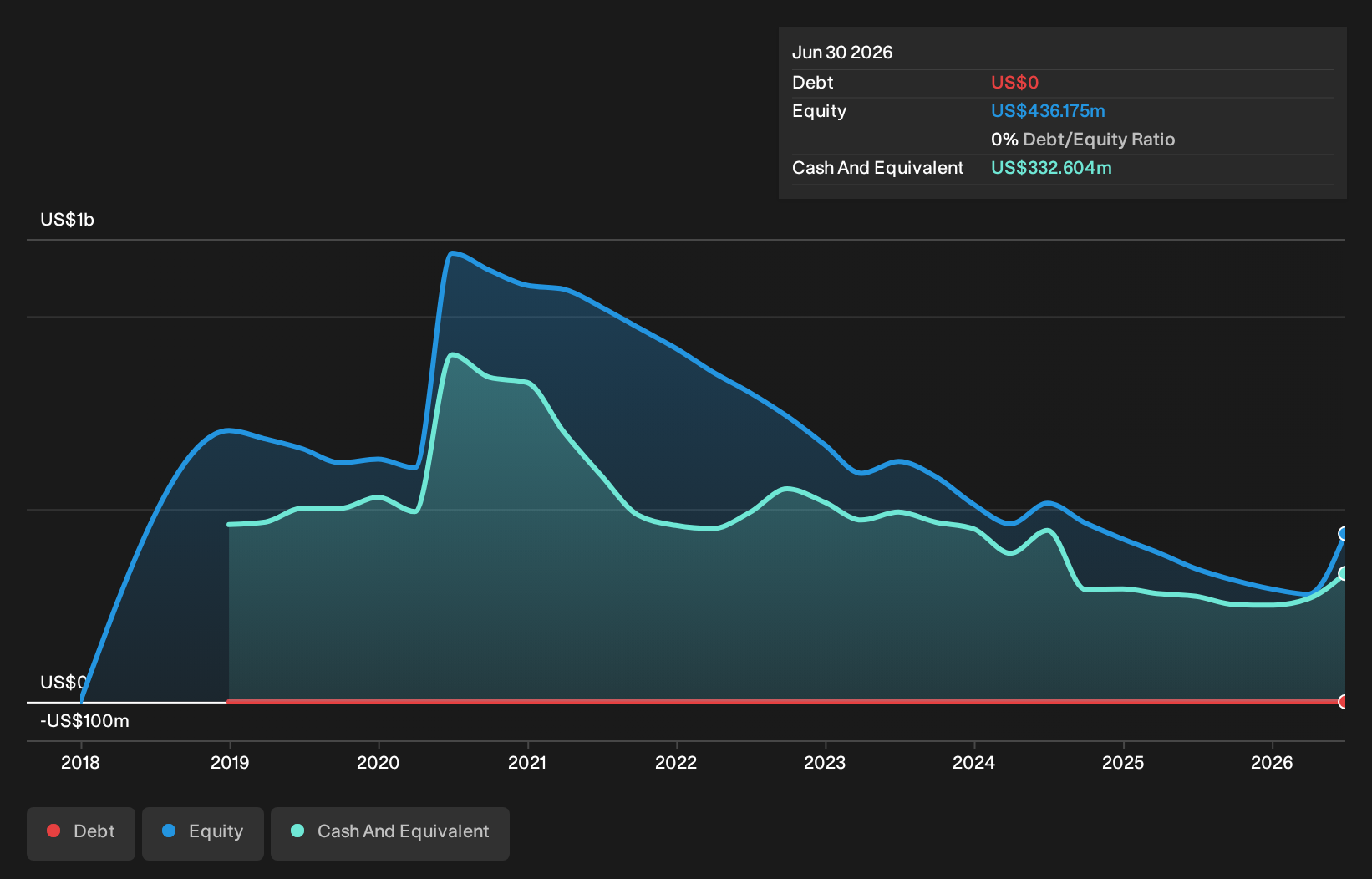Click the Debt row label in tooltip

coord(813,83)
